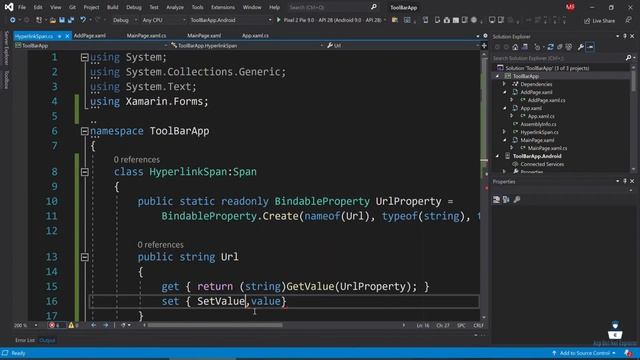Click Solution Explorer Sync/Refresh icon

(x=550, y=47)
